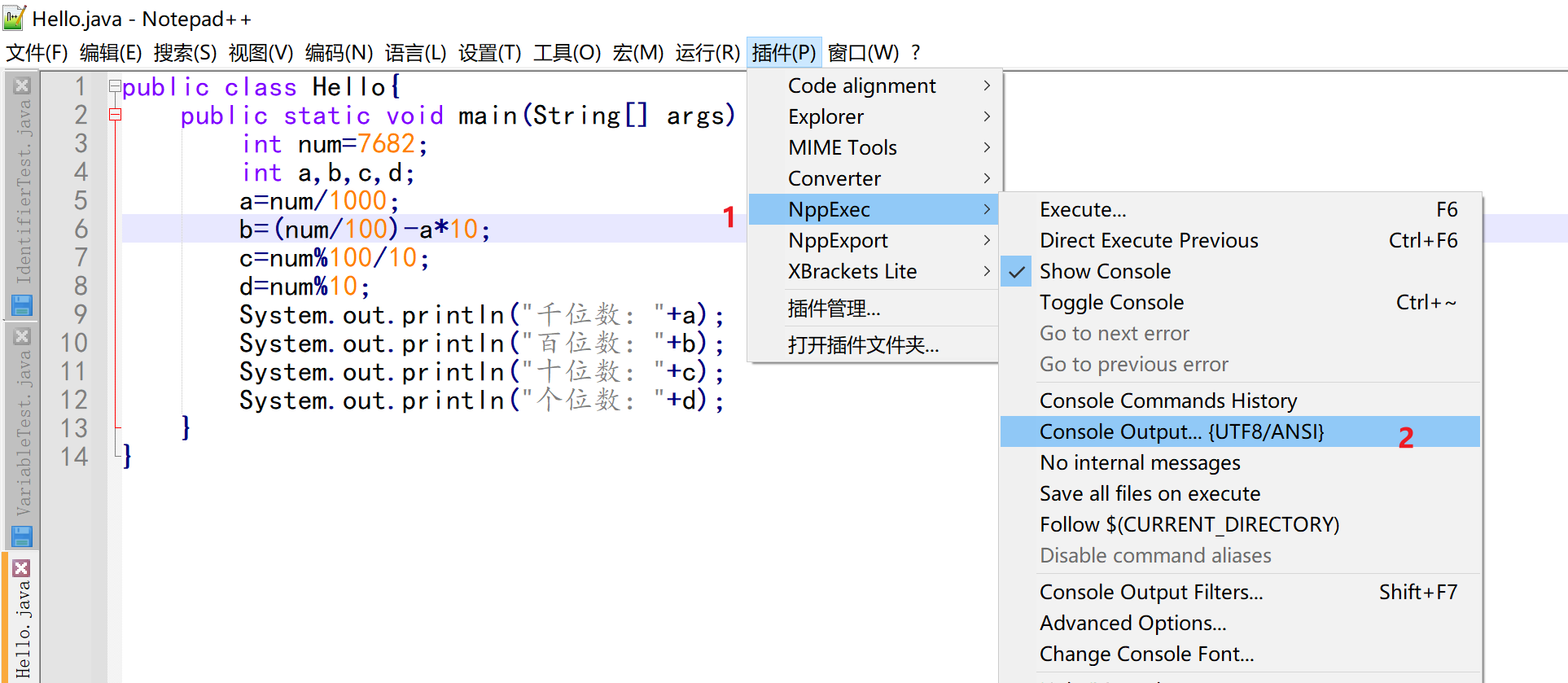Toggle Save all files on execute
The image size is (1568, 683).
(1240, 493)
